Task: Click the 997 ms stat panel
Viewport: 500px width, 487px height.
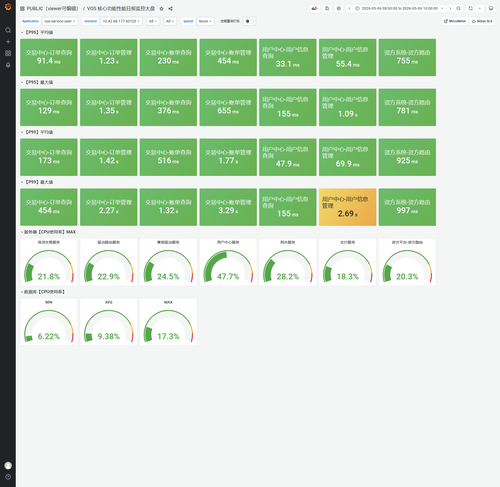Action: (x=407, y=207)
